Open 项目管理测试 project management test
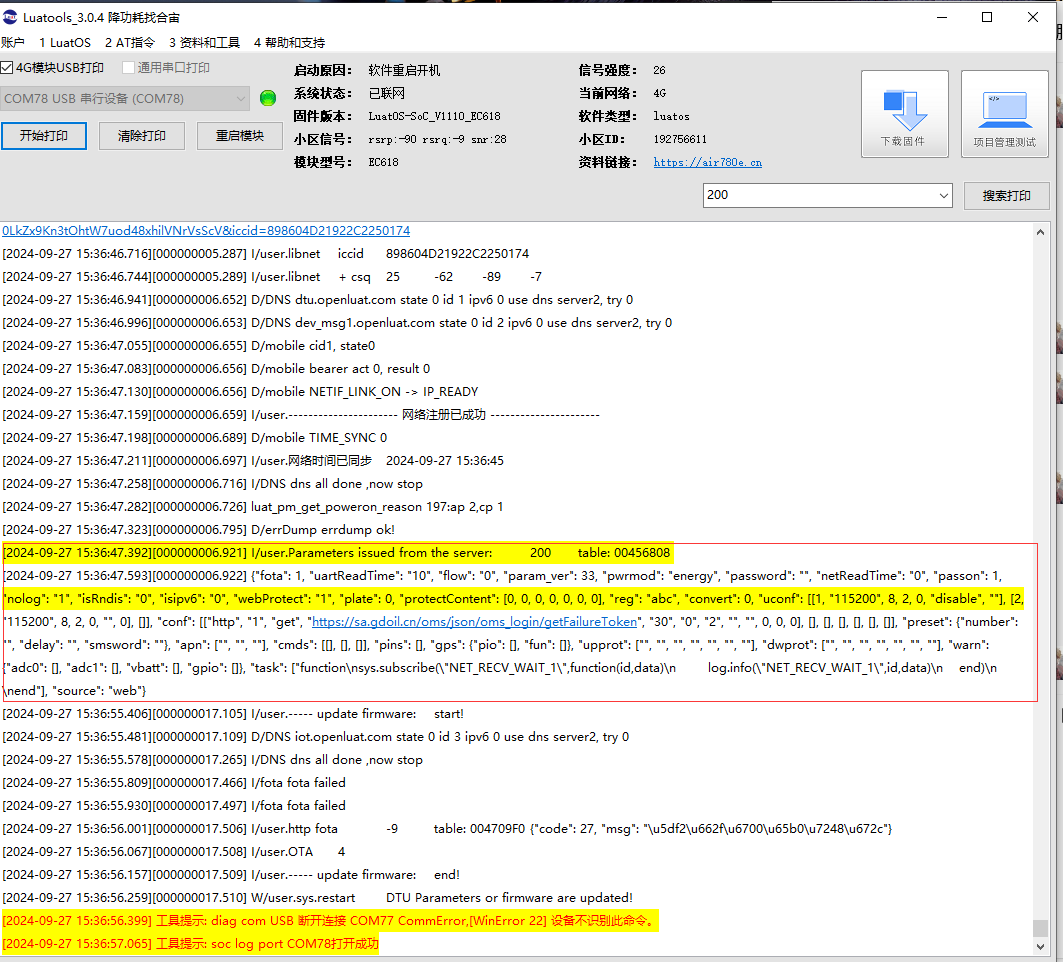The width and height of the screenshot is (1063, 962). pyautogui.click(x=1003, y=112)
